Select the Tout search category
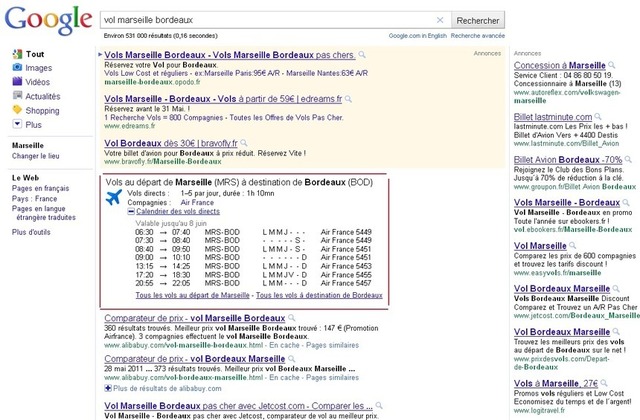Screen dimensions: 640x420 [35, 54]
